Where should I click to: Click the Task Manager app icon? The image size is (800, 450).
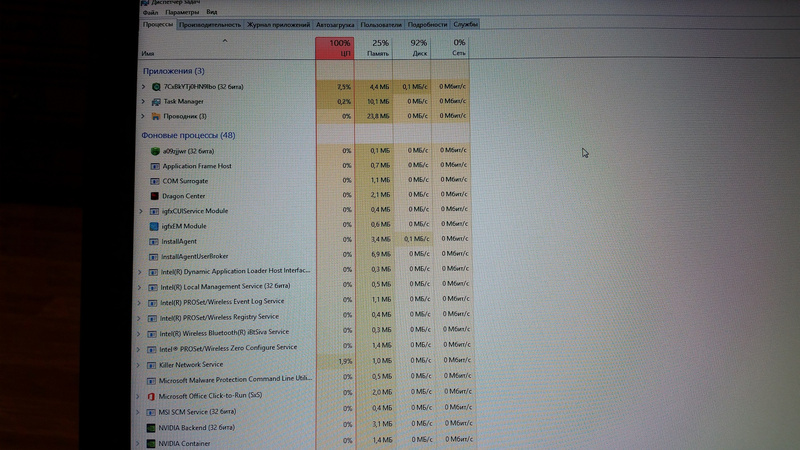(x=156, y=102)
